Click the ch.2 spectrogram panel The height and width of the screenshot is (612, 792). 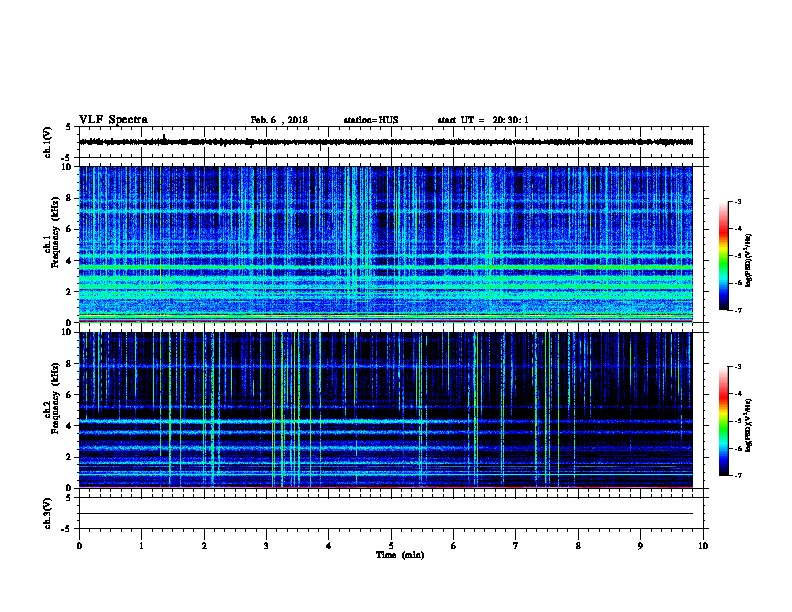pos(386,410)
